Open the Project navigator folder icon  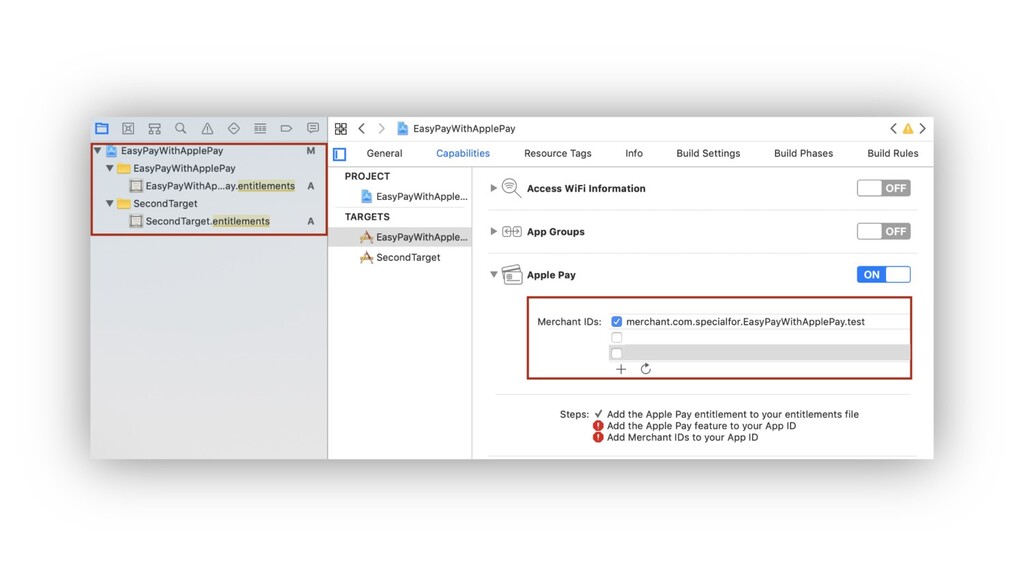click(x=102, y=129)
